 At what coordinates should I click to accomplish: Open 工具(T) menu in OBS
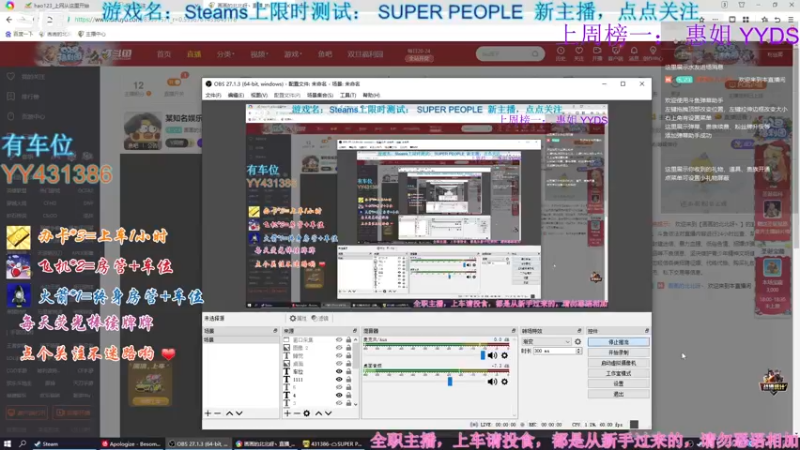(x=348, y=95)
